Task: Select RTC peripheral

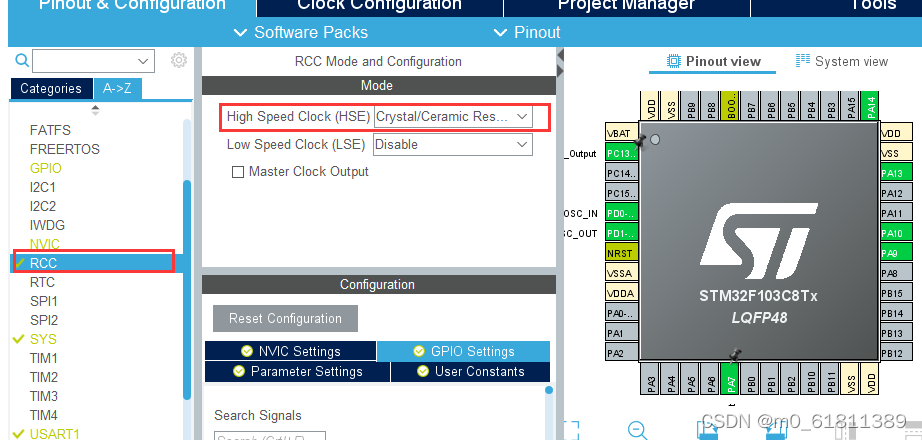Action: (x=42, y=282)
